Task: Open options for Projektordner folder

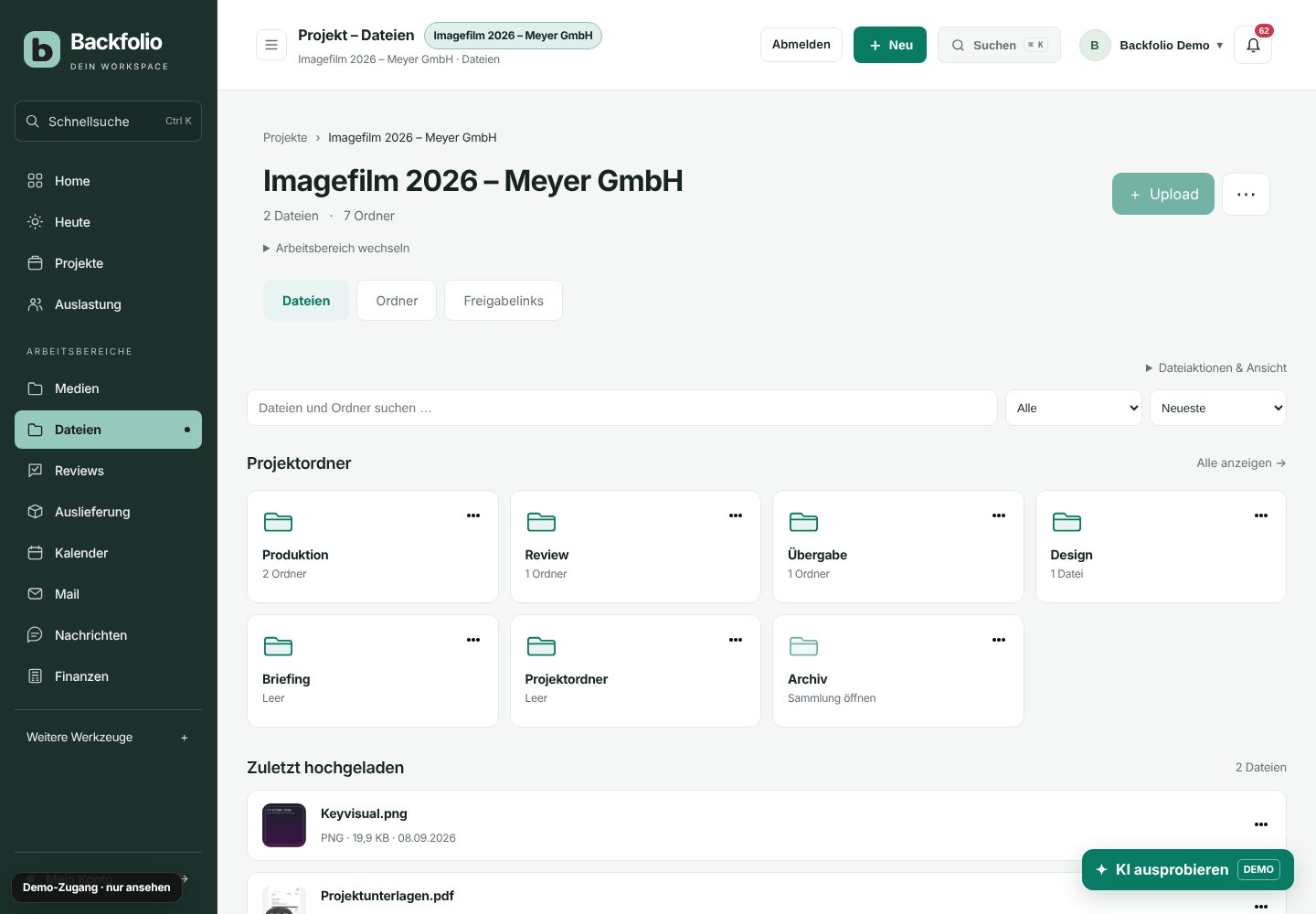Action: point(736,640)
